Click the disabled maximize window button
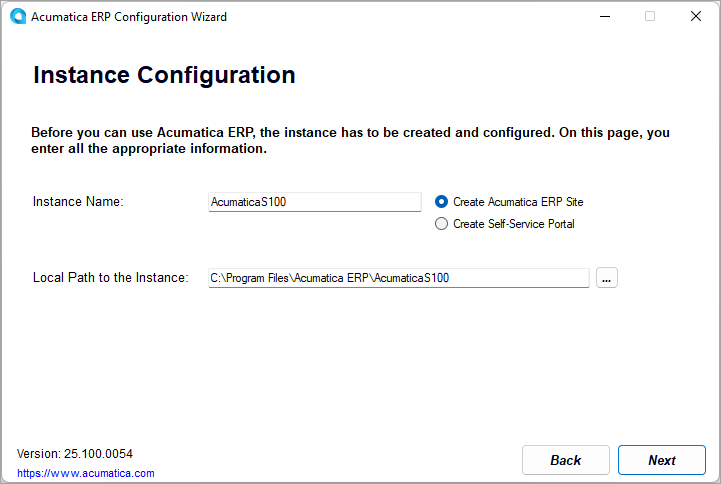 [650, 17]
